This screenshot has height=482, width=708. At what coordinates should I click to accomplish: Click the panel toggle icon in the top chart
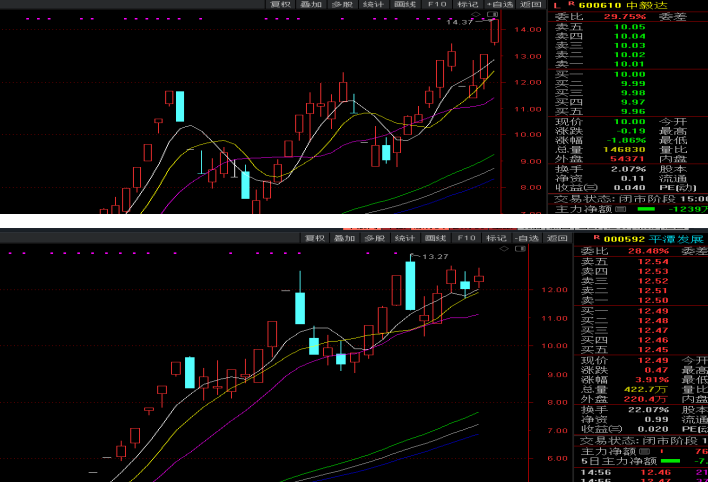493,14
